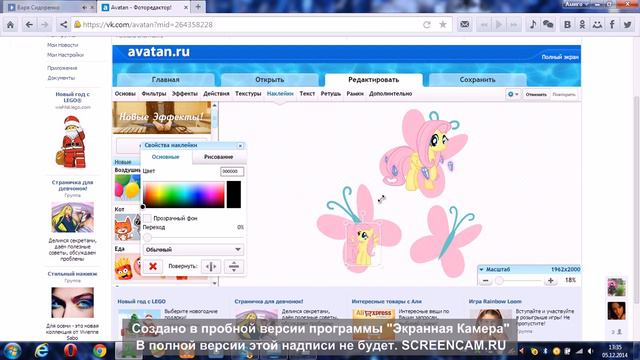Pick a color from rainbow spectrum
Viewport: 640px width, 360px height.
tap(183, 195)
